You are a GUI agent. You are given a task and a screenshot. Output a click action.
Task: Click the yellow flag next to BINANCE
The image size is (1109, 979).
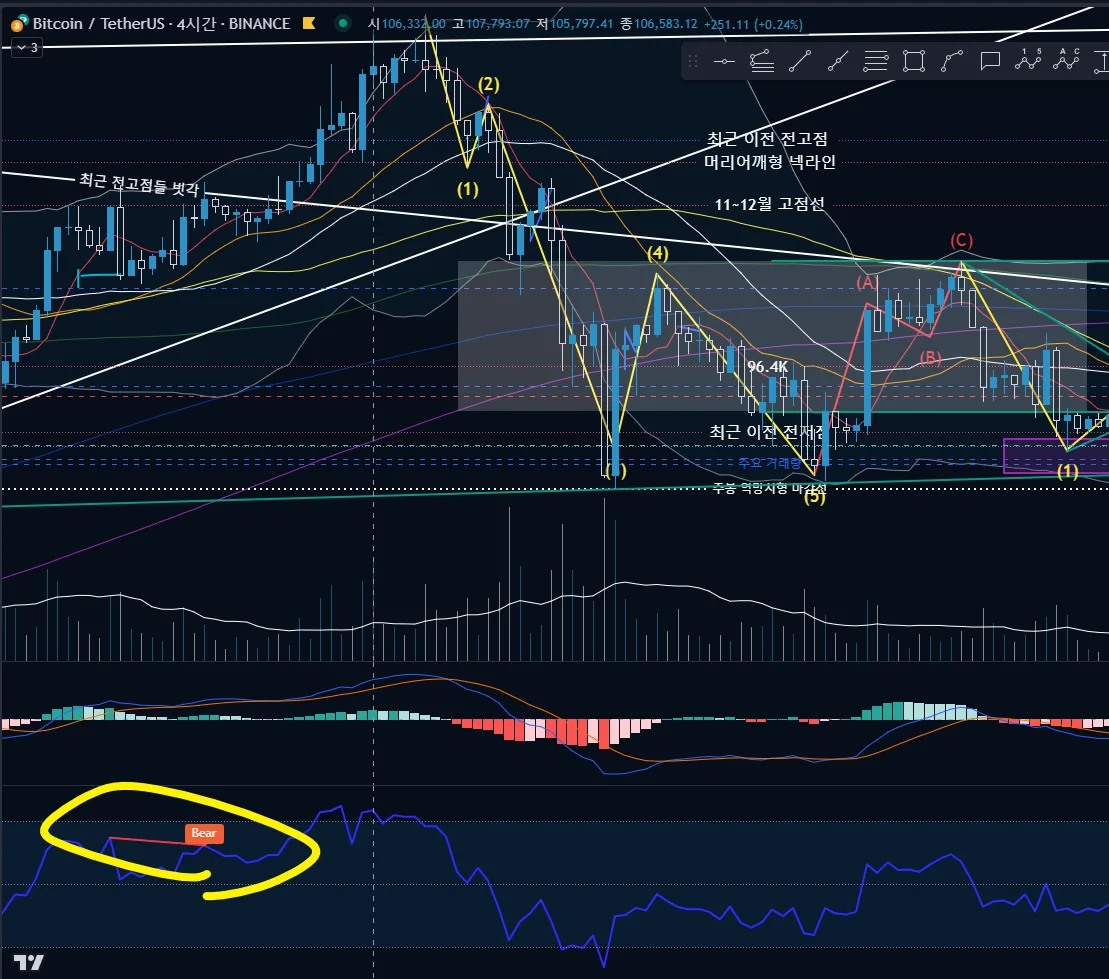pyautogui.click(x=308, y=23)
